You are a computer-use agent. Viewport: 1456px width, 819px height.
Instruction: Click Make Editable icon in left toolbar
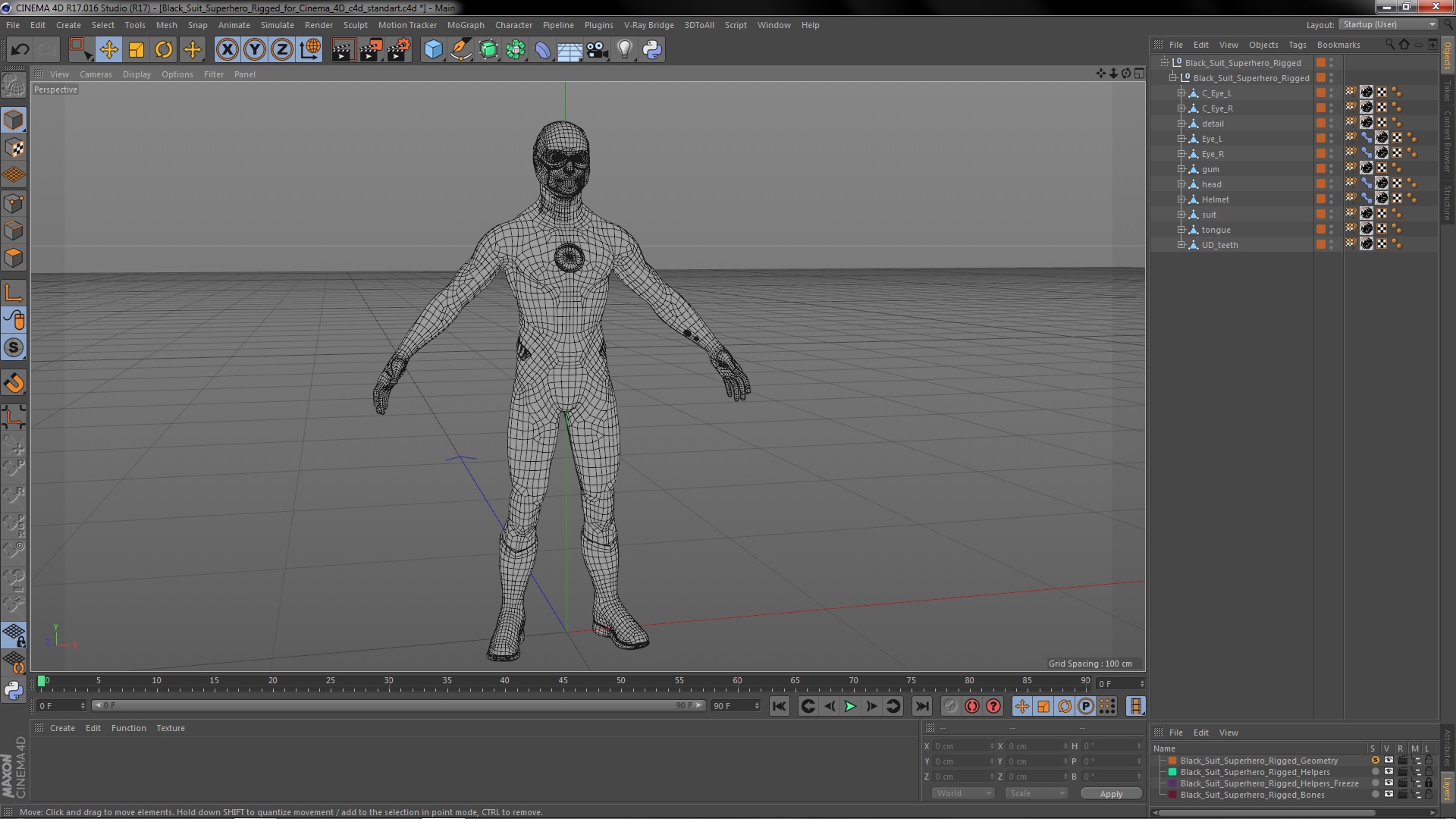[14, 86]
